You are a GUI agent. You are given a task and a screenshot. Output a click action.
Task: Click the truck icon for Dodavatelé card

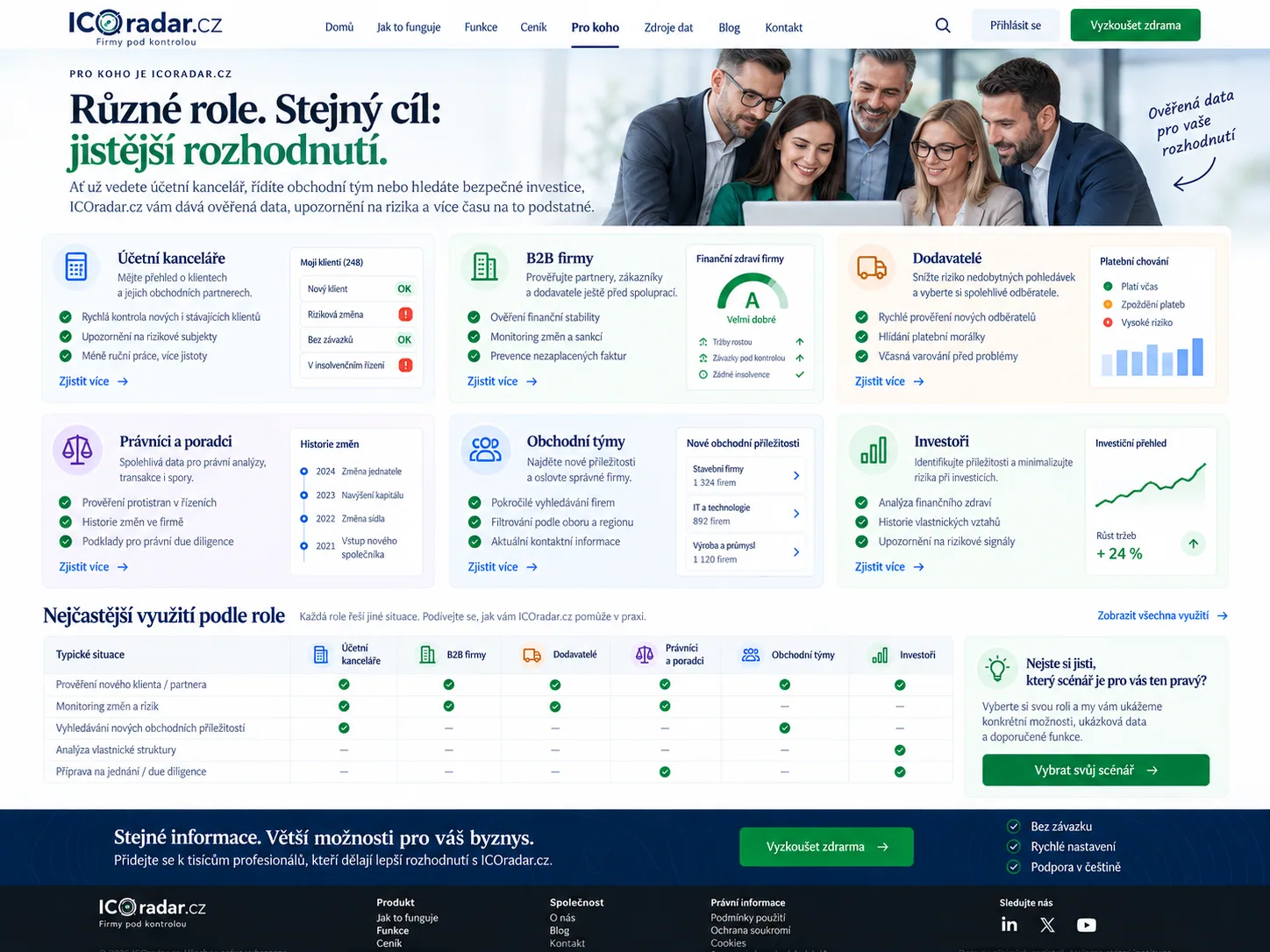871,266
